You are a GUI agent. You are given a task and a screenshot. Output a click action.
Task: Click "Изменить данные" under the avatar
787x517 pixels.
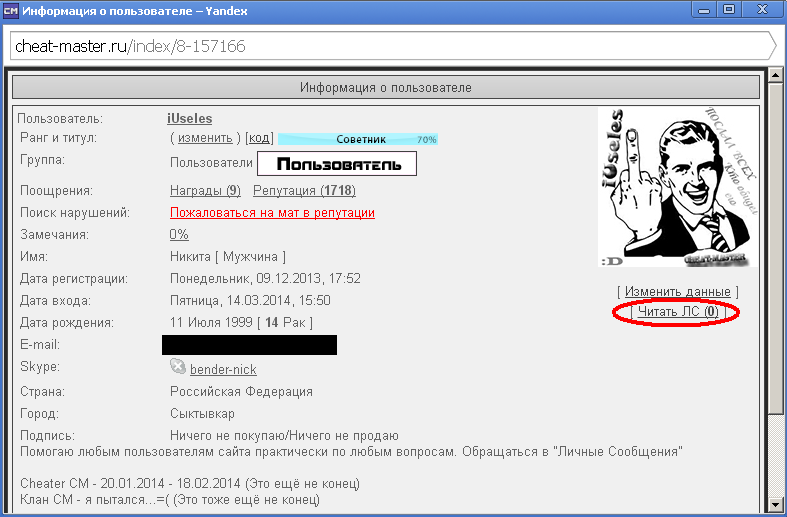pos(678,291)
